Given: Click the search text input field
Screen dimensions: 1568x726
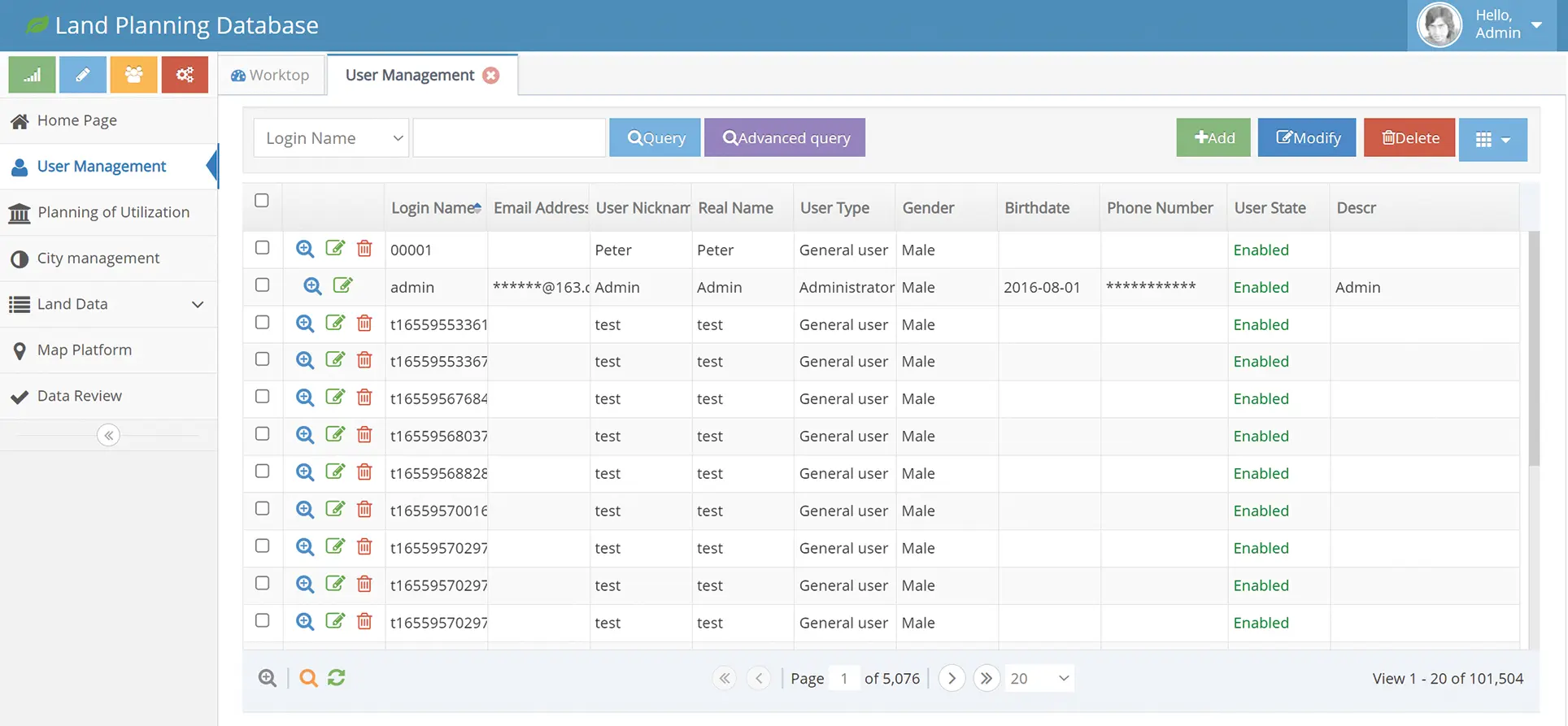Looking at the screenshot, I should [x=509, y=138].
